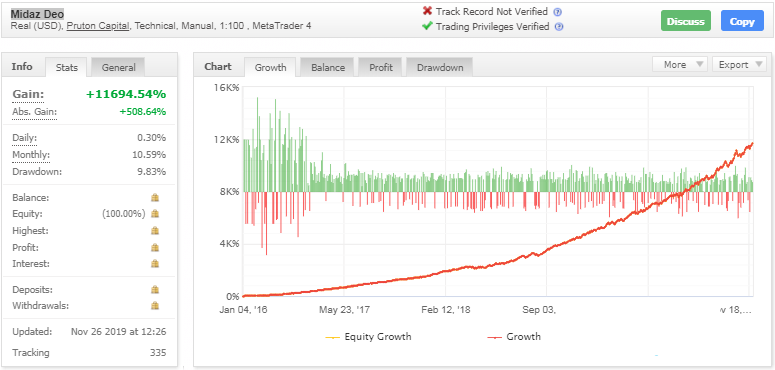Toggle the Equity Growth legend series

coord(368,337)
